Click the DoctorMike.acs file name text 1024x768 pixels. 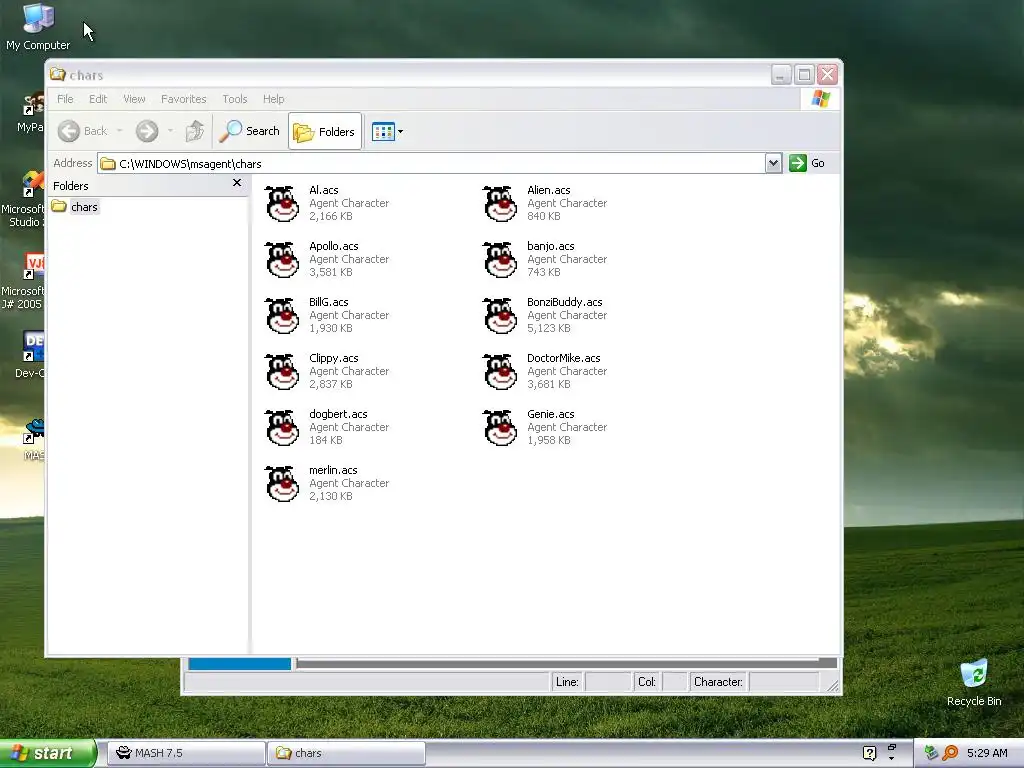[x=564, y=359]
